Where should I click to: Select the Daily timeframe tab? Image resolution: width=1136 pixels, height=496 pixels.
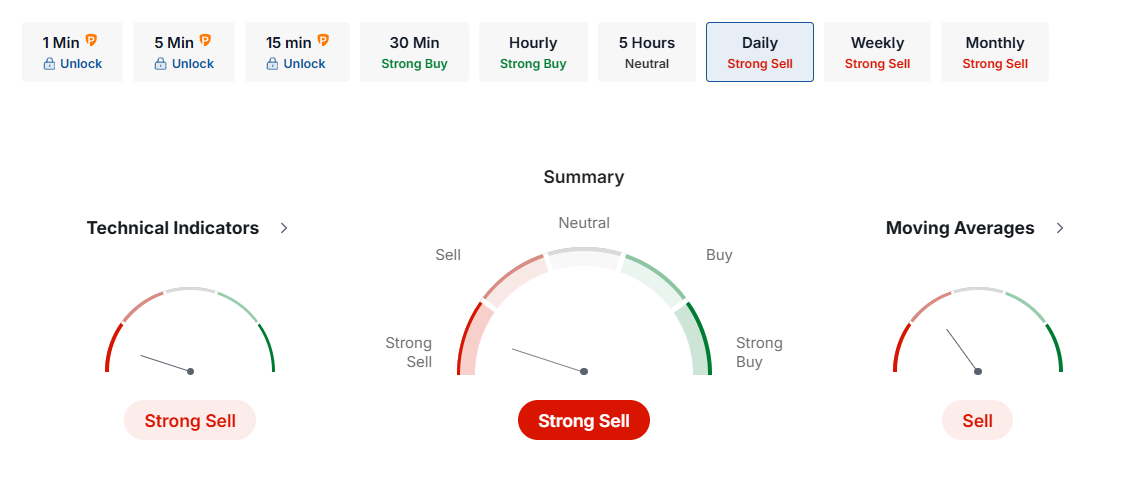760,52
